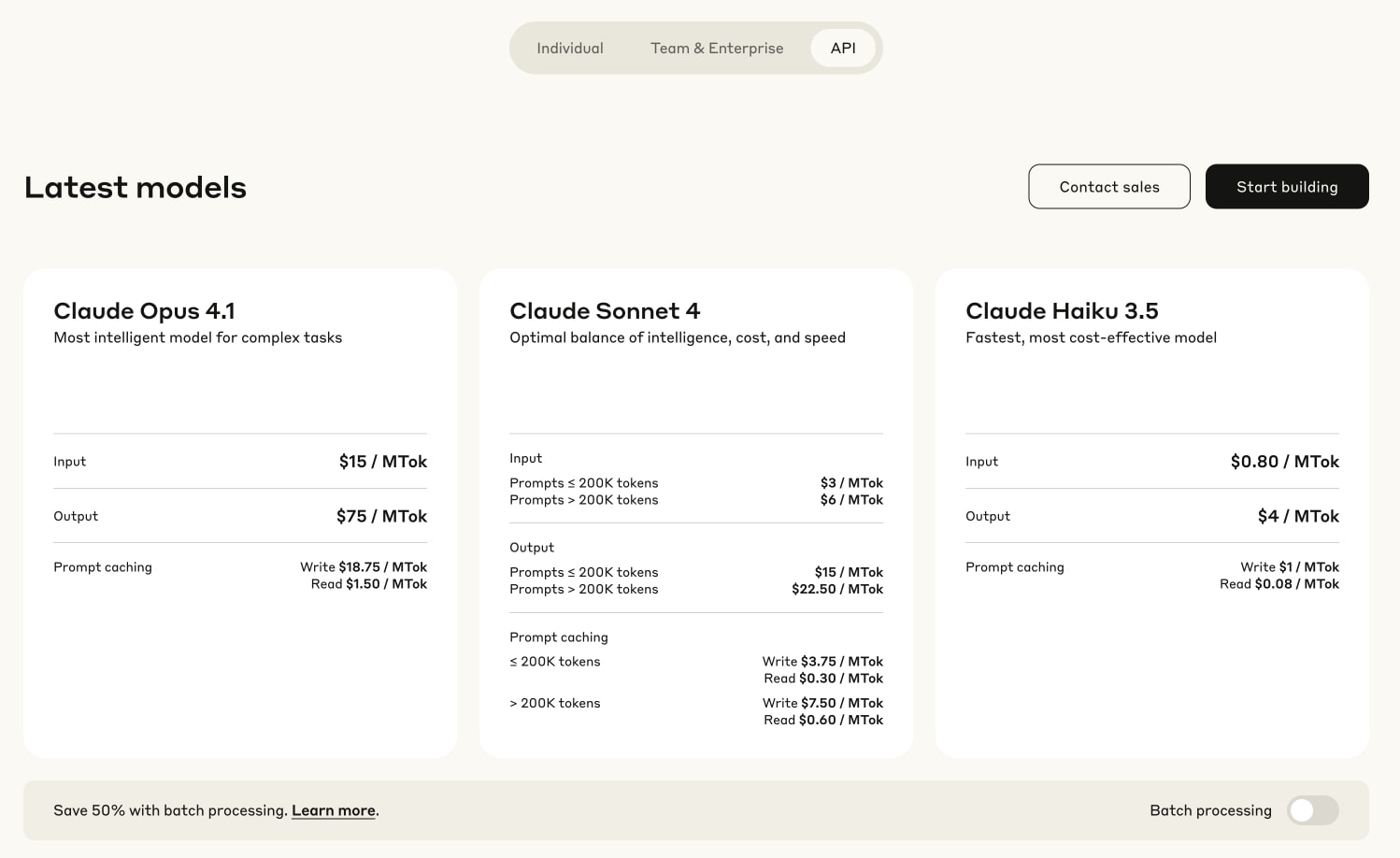Click Opus cache Read $1.50 / MTok
1400x858 pixels.
pos(369,583)
